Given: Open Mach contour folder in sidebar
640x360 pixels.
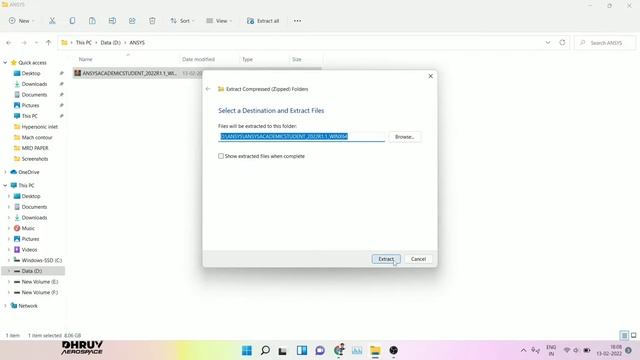Looking at the screenshot, I should 37,137.
